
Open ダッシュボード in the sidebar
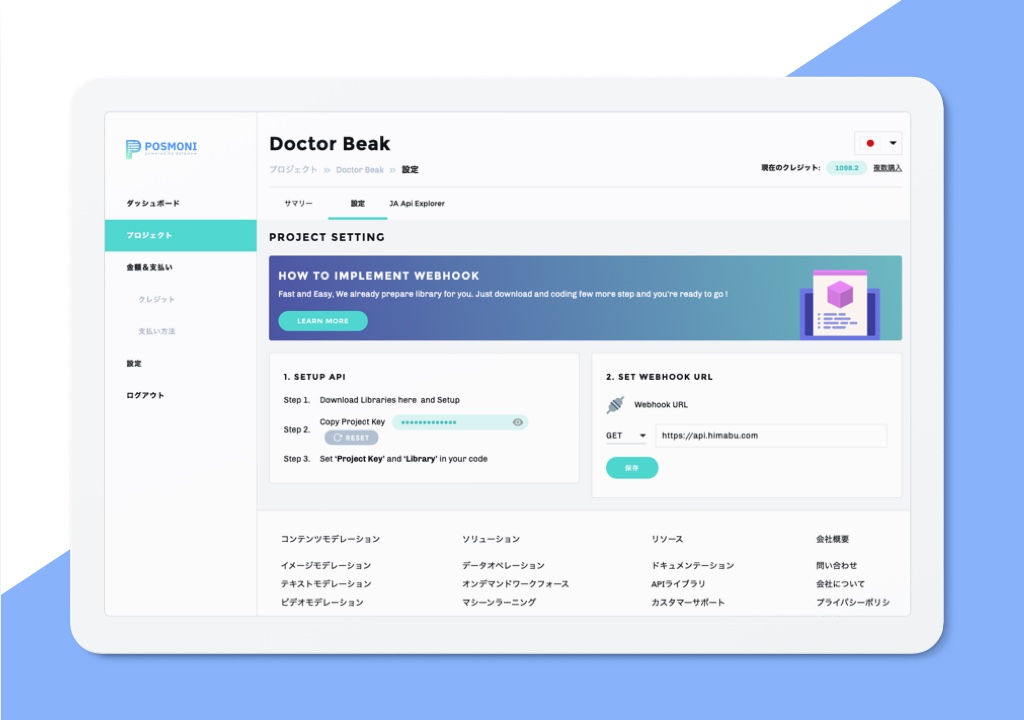click(153, 203)
